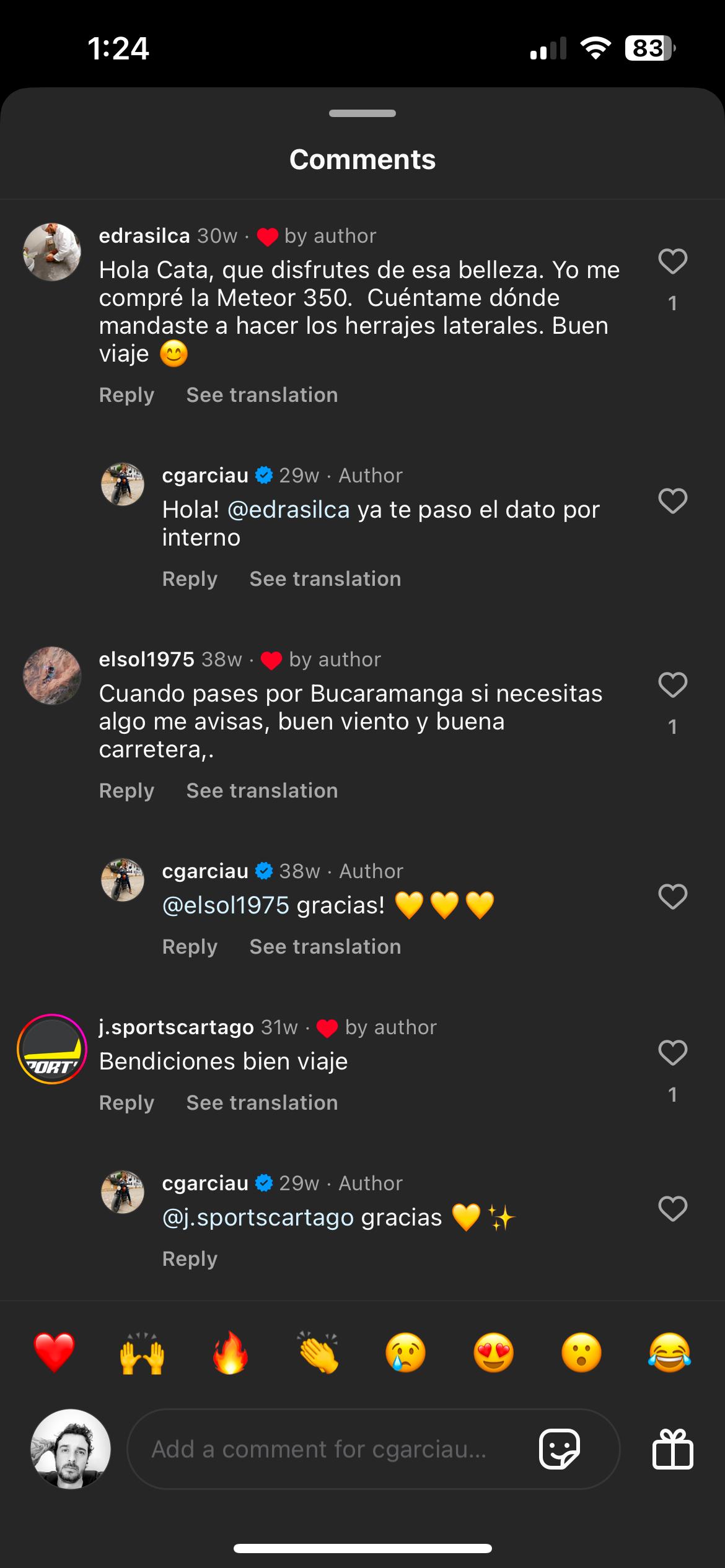This screenshot has height=1568, width=725.
Task: Tap the surprised face emoji reaction
Action: (x=581, y=1352)
